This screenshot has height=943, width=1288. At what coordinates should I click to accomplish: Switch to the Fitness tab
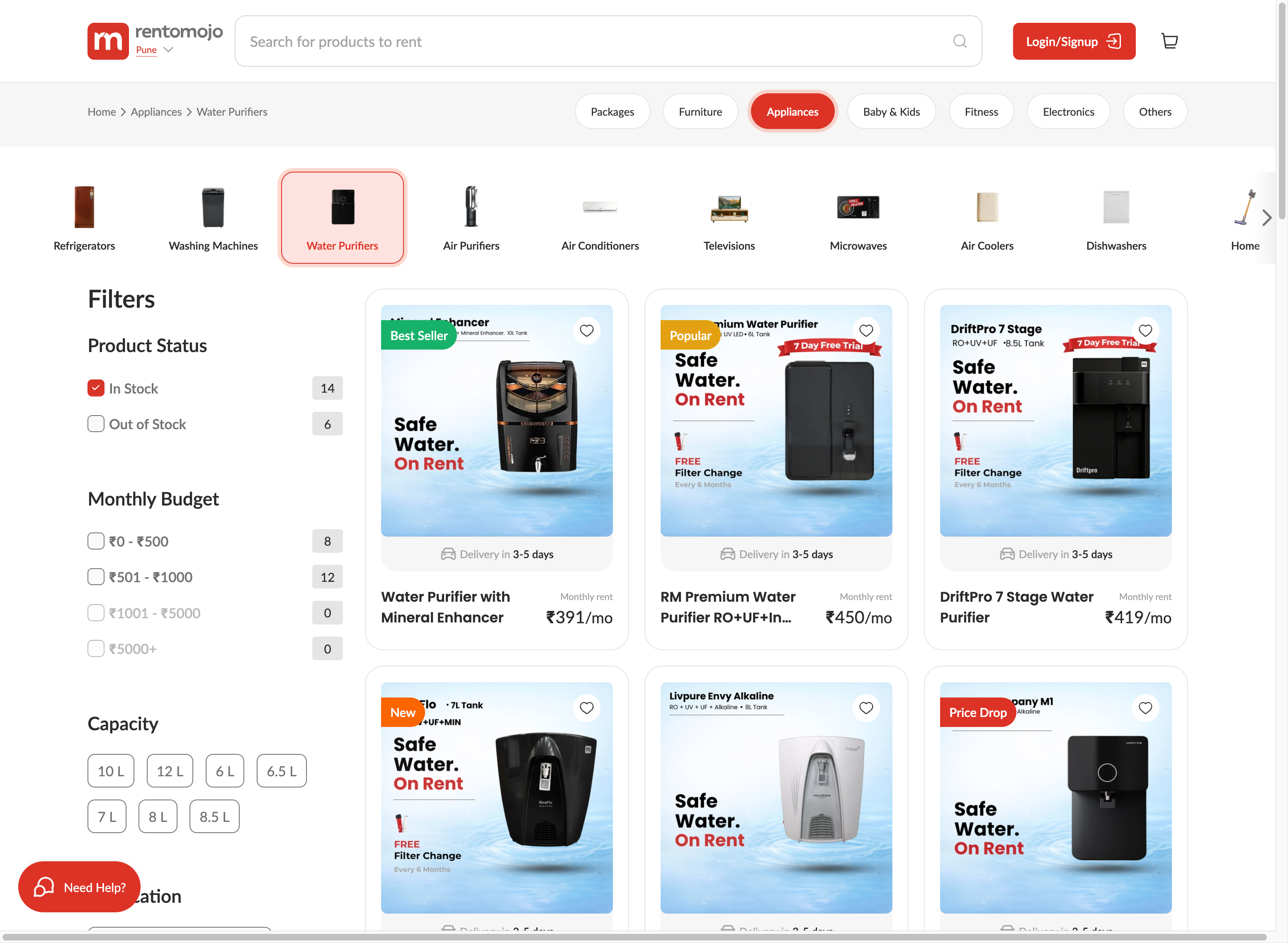coord(981,112)
